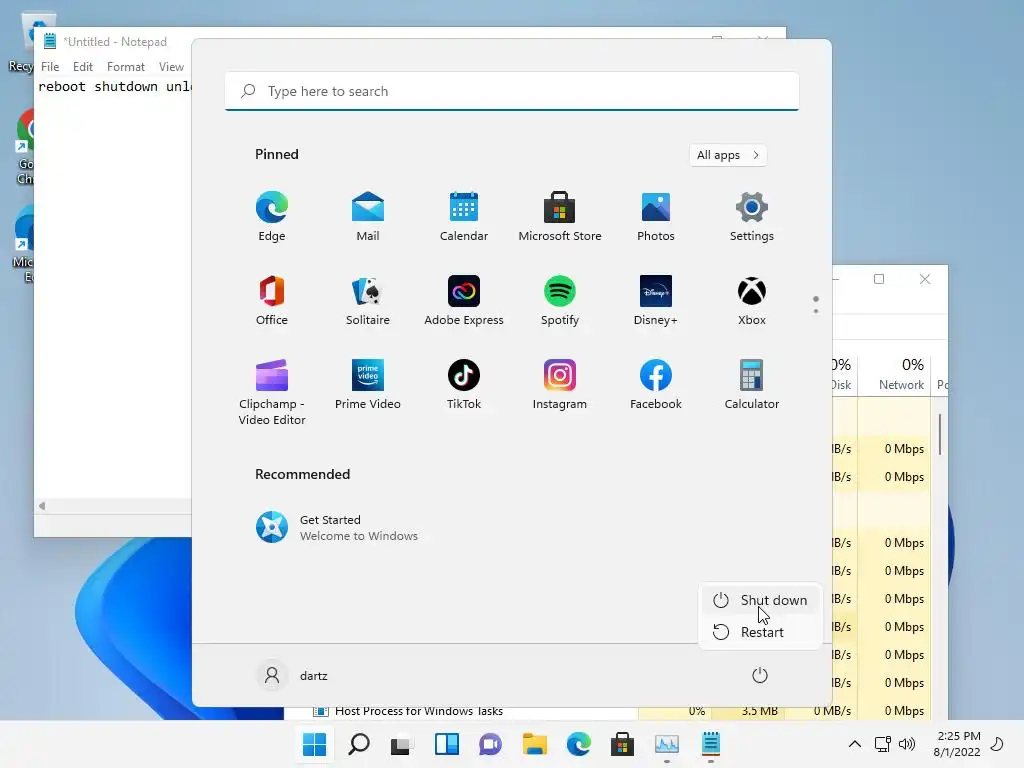Choose Restart from the power menu
The image size is (1024, 768).
tap(760, 632)
